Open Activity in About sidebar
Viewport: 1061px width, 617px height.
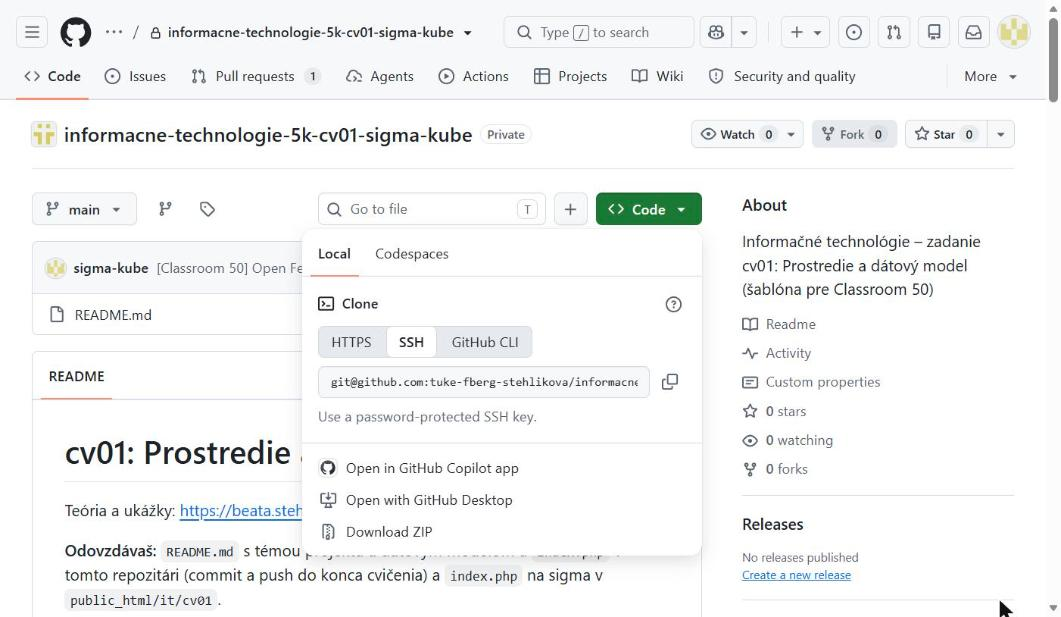777,353
